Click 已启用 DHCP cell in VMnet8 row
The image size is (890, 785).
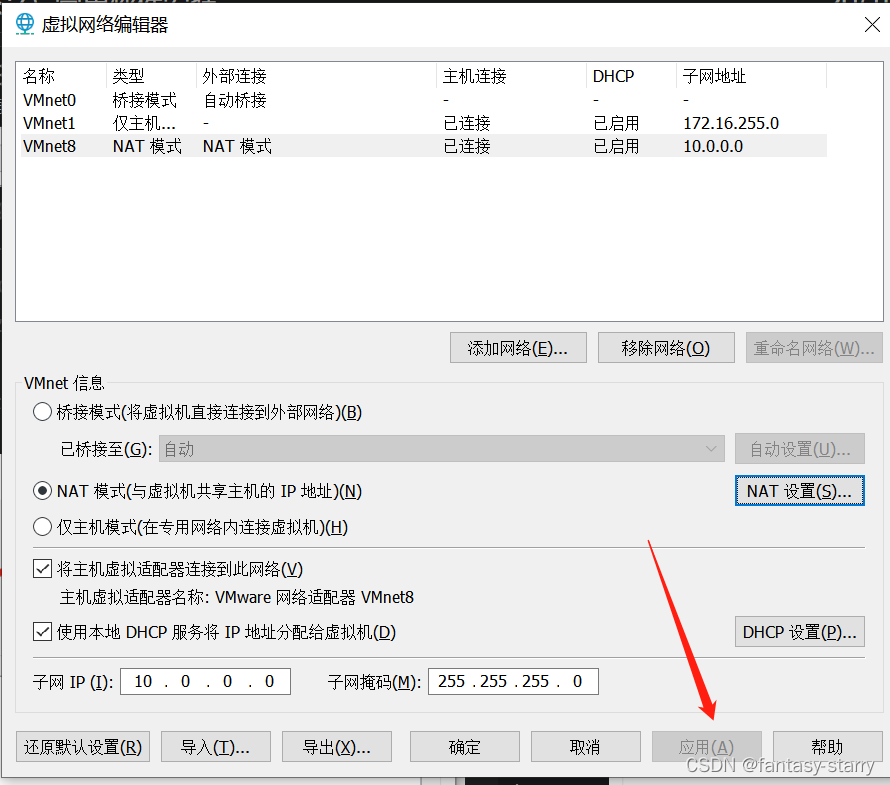(616, 146)
